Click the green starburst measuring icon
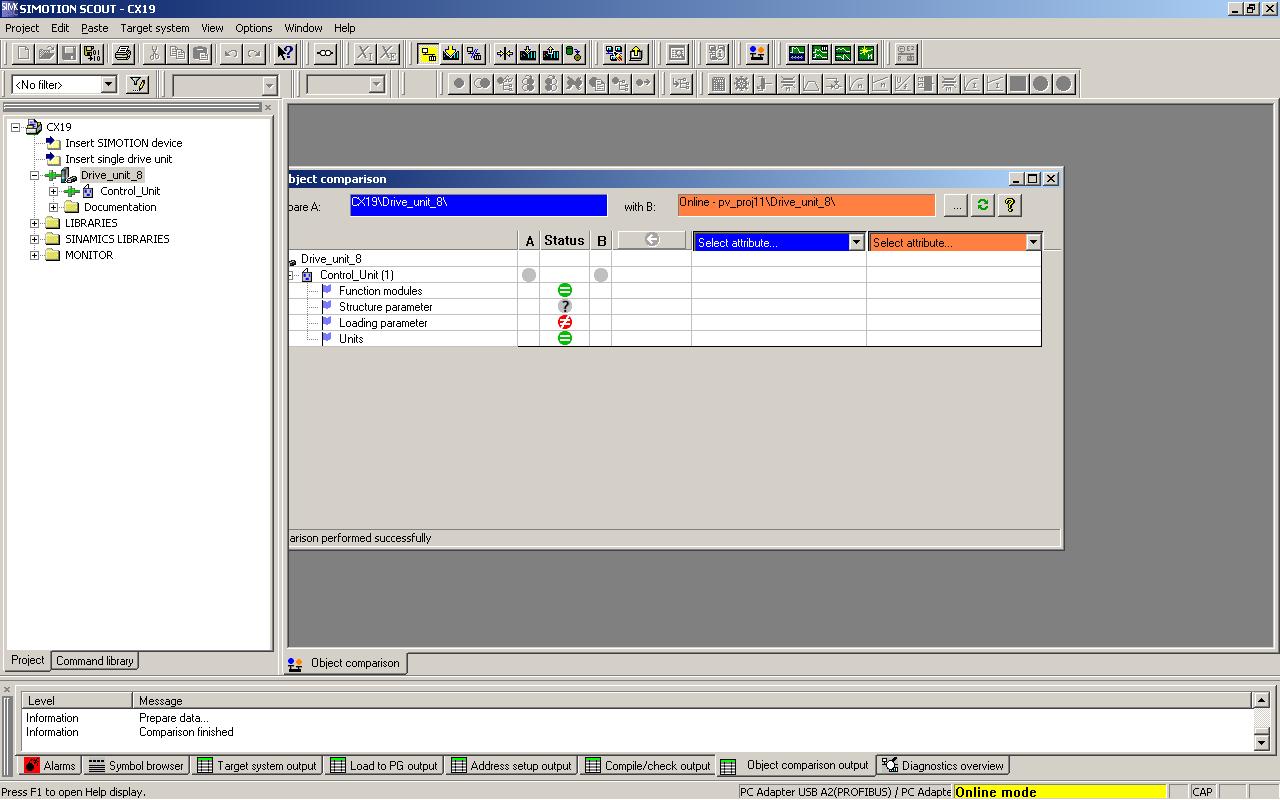 866,54
